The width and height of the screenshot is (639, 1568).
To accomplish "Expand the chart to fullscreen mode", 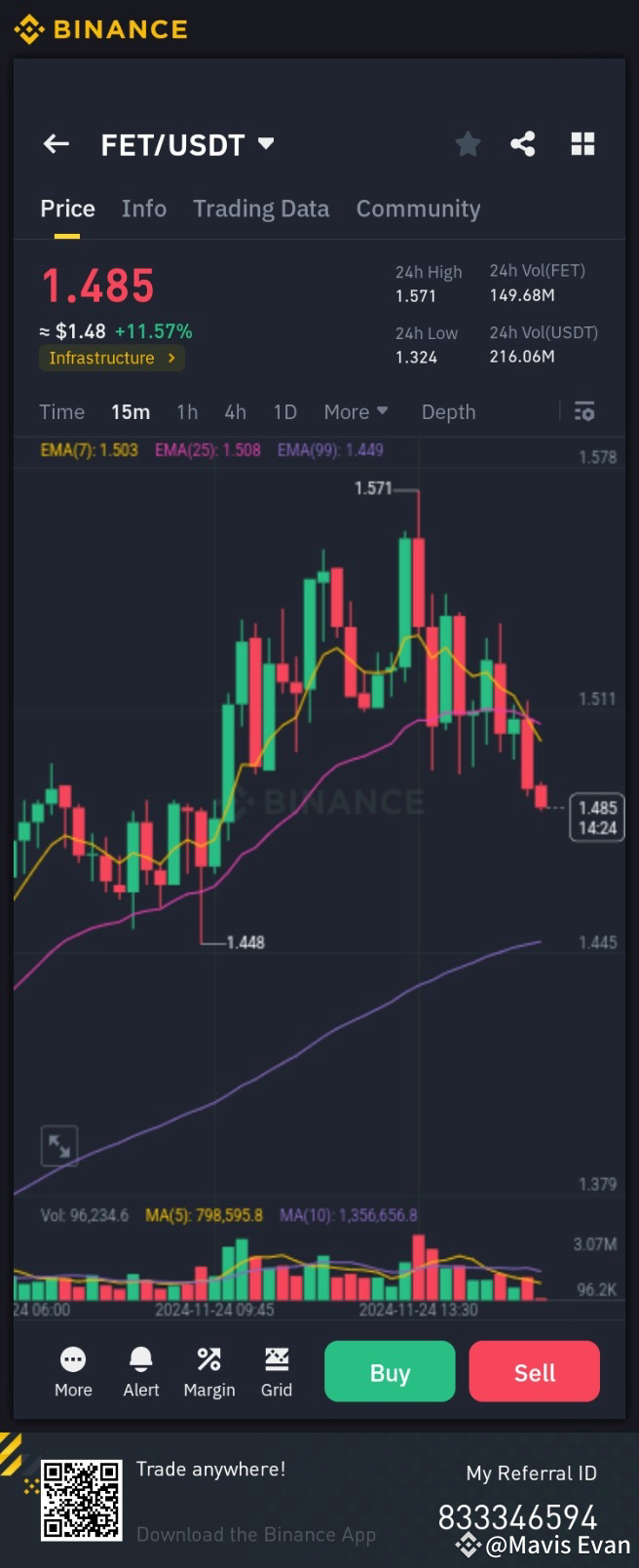I will tap(58, 1145).
